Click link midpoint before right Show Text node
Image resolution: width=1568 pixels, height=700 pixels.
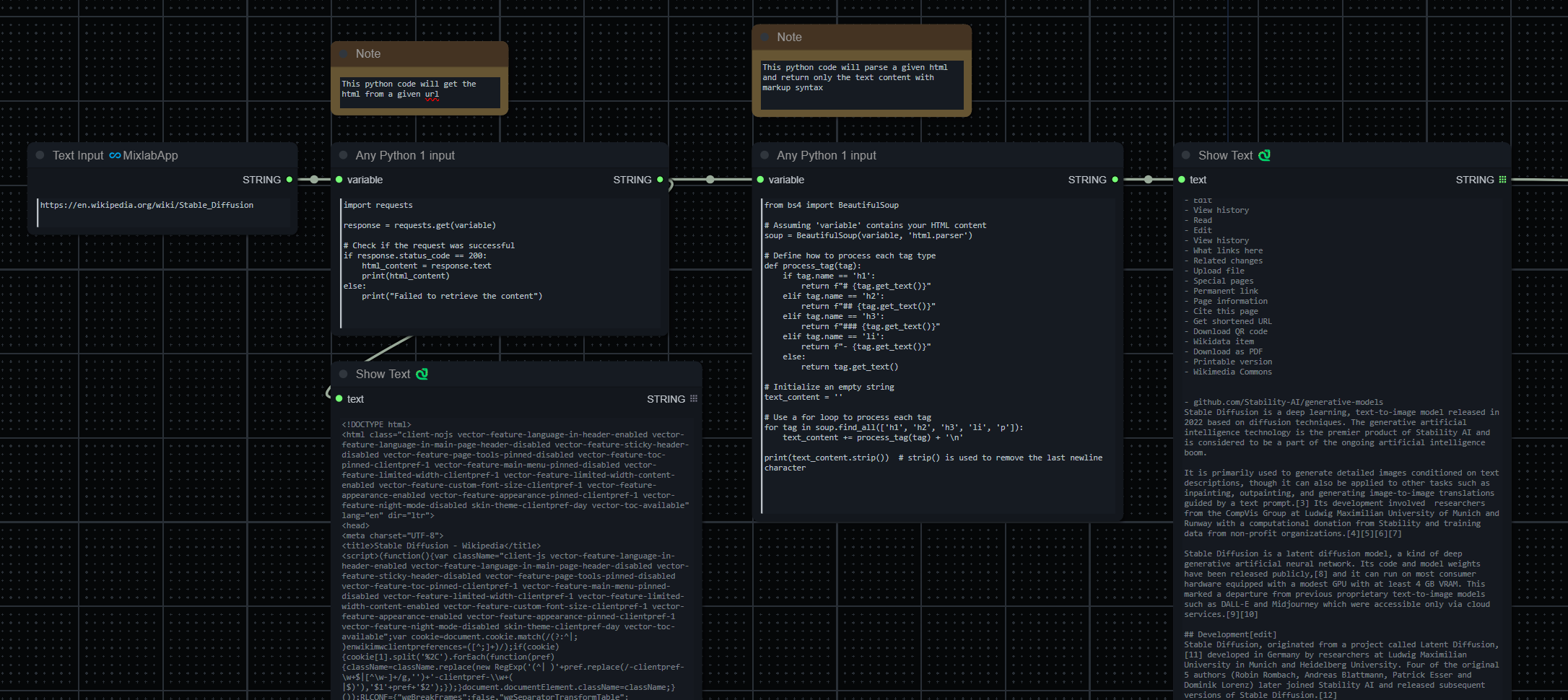click(1149, 180)
